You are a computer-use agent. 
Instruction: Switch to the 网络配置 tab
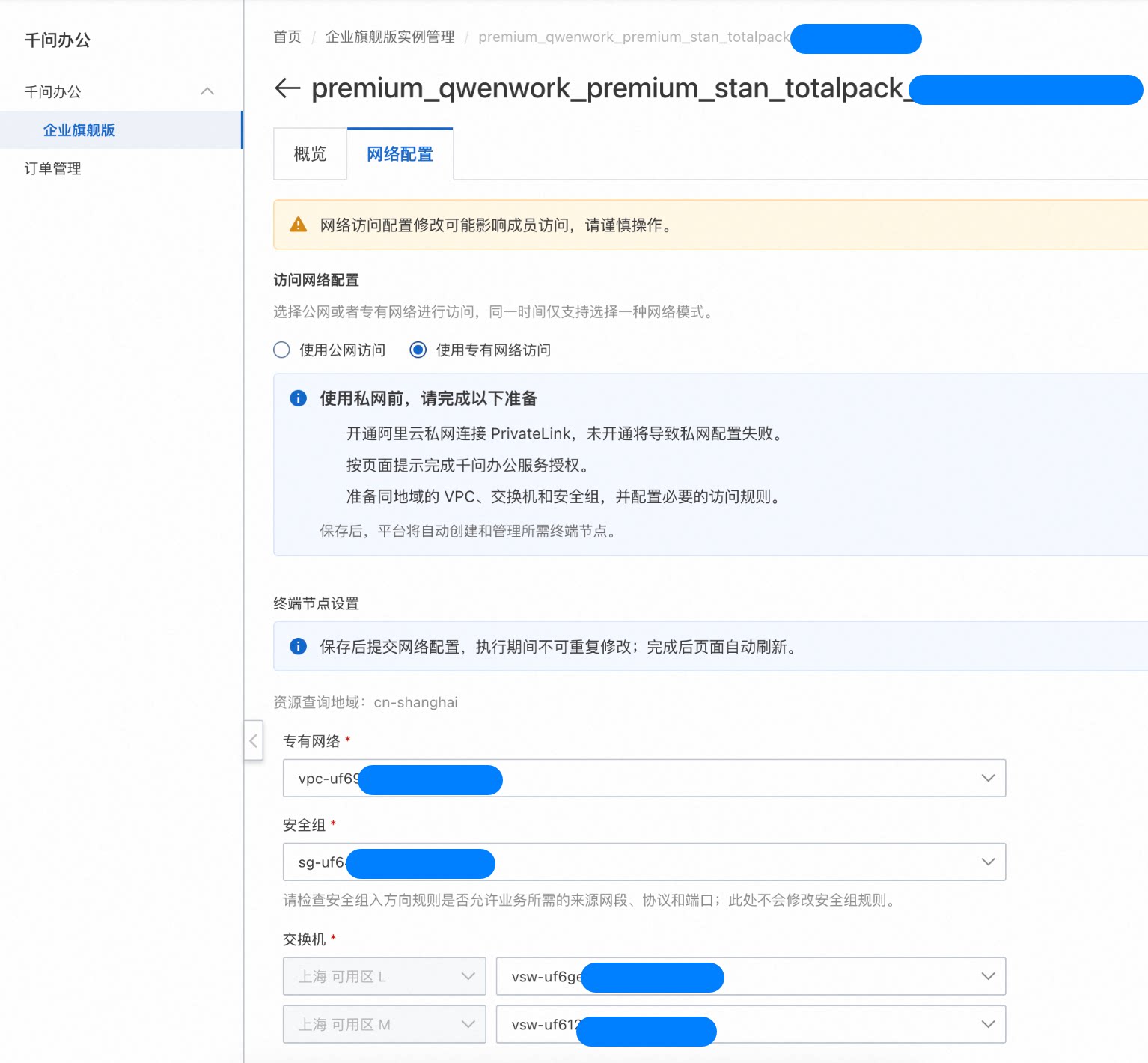coord(400,153)
